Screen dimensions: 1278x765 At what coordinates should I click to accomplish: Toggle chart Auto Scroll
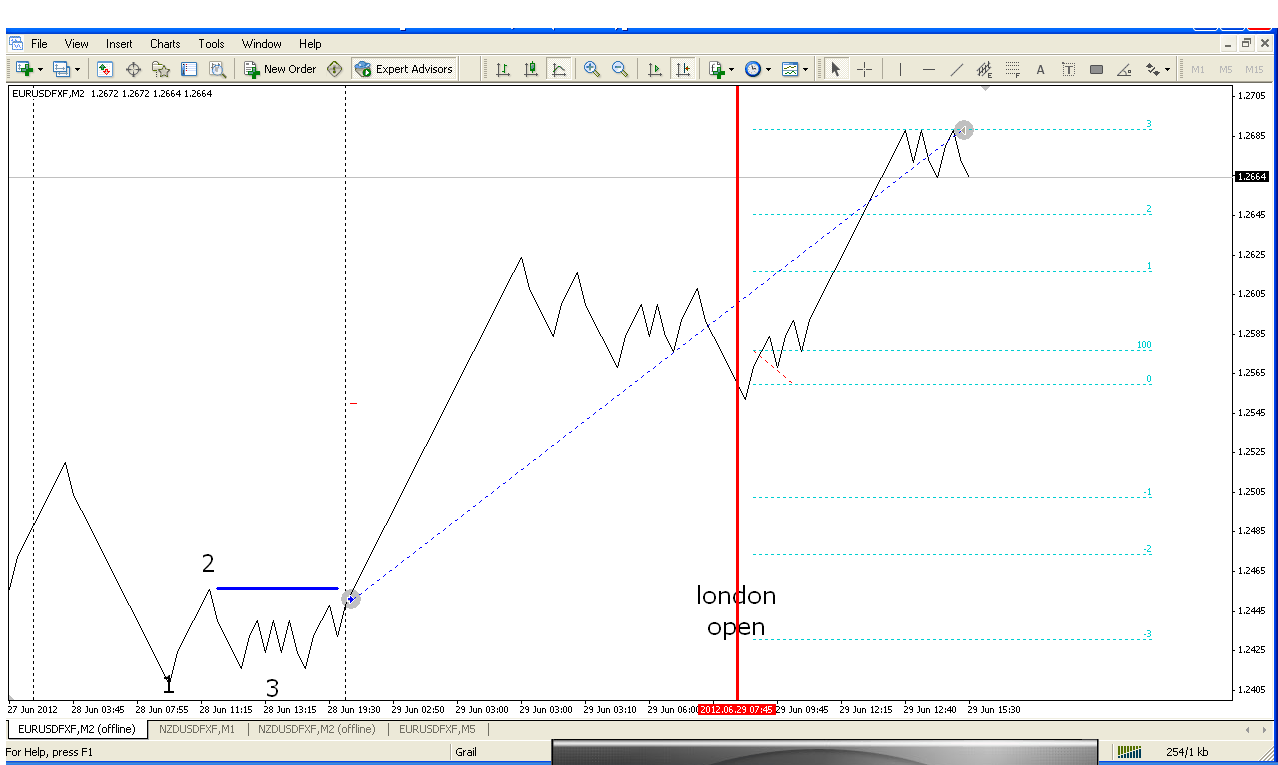click(x=655, y=69)
